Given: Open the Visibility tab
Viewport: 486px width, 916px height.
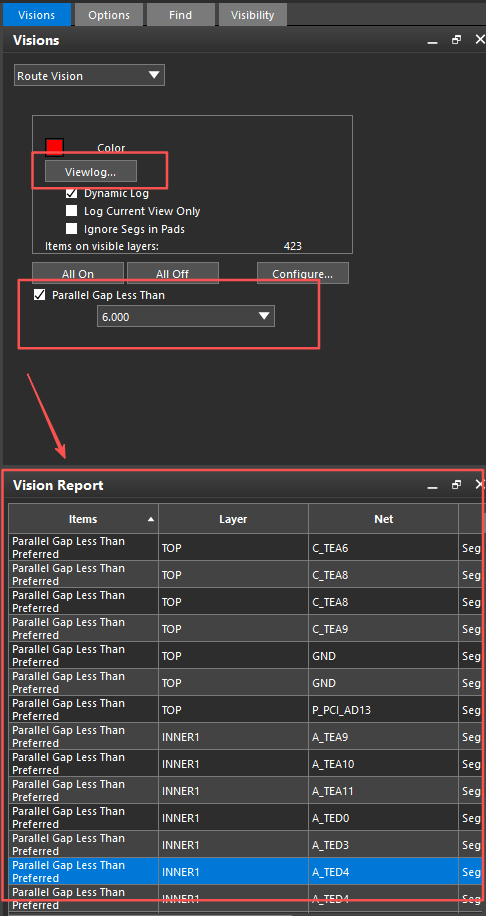Looking at the screenshot, I should 252,15.
